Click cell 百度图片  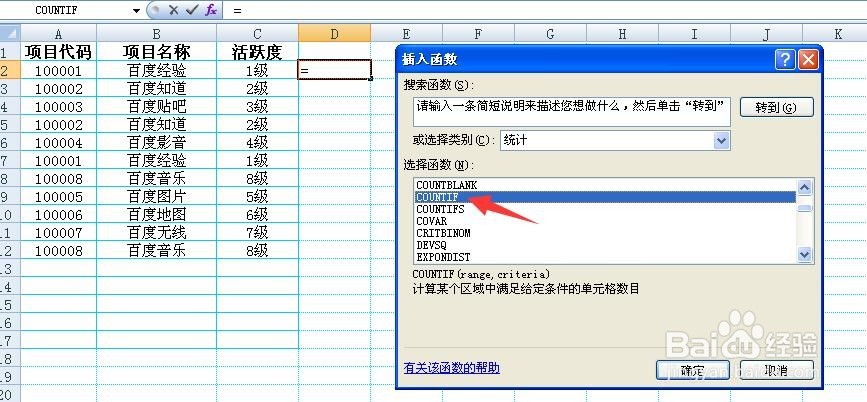click(x=156, y=196)
